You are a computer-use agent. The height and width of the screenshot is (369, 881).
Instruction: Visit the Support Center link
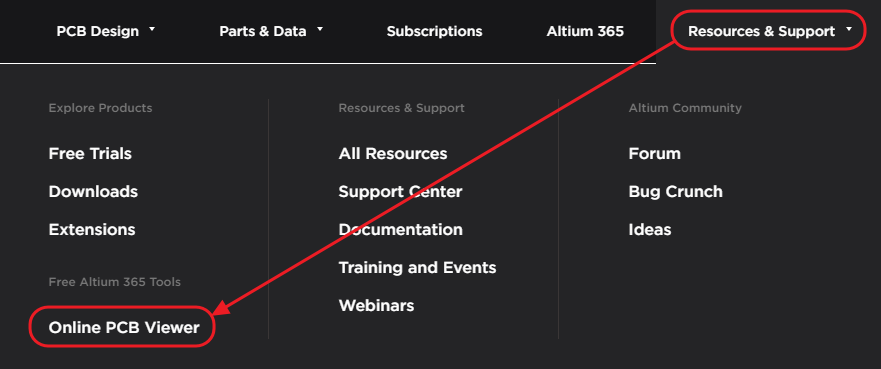click(401, 192)
